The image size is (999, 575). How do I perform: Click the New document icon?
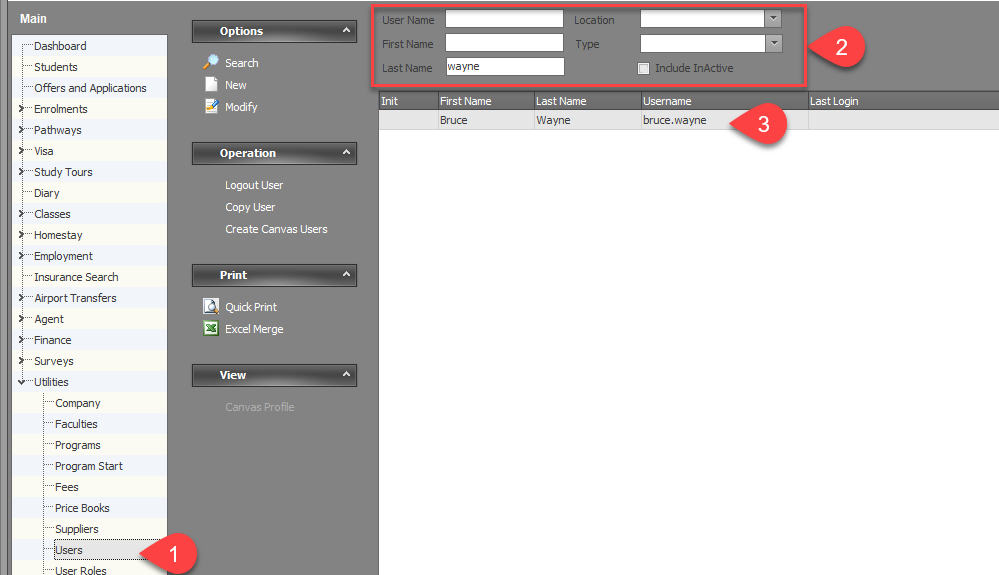coord(211,85)
